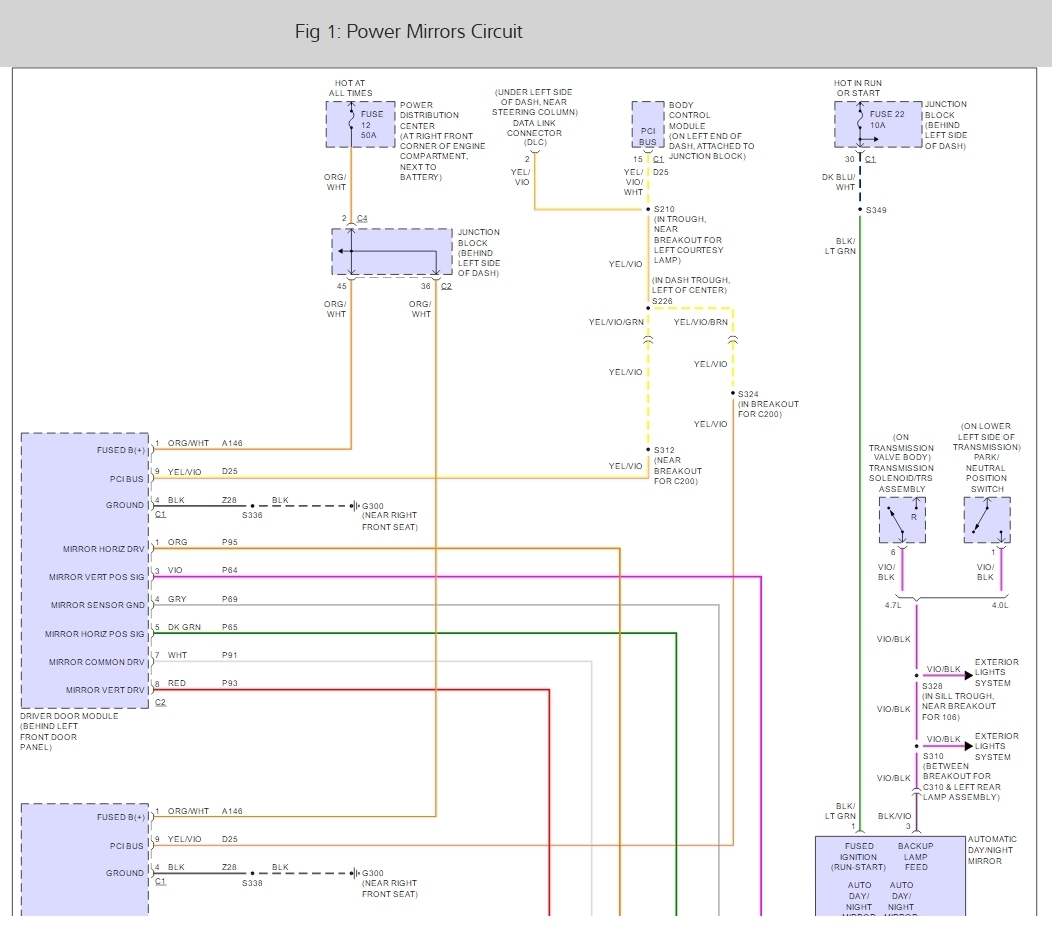Select the Transmission Solenoid/TRS switch symbol

pyautogui.click(x=902, y=520)
